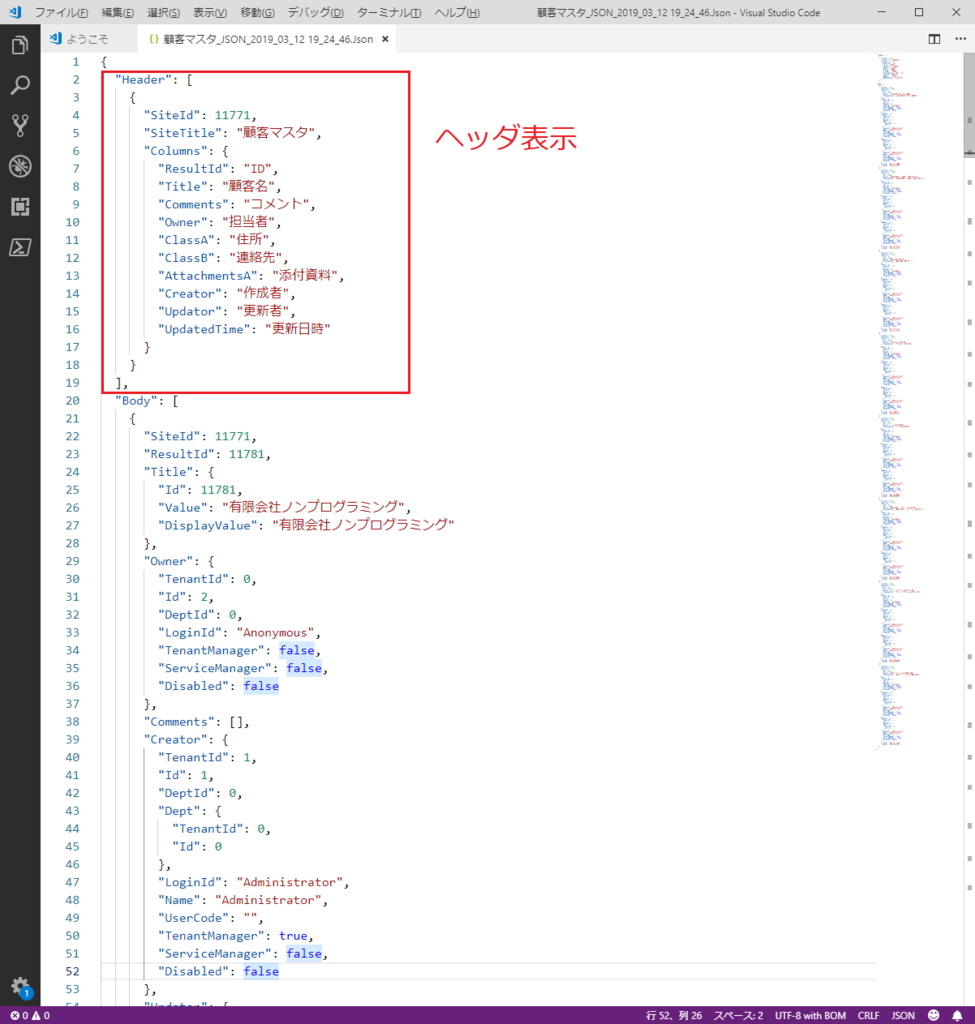Click the VS Code logo in title bar
Screen dimensions: 975x1024
pos(14,12)
